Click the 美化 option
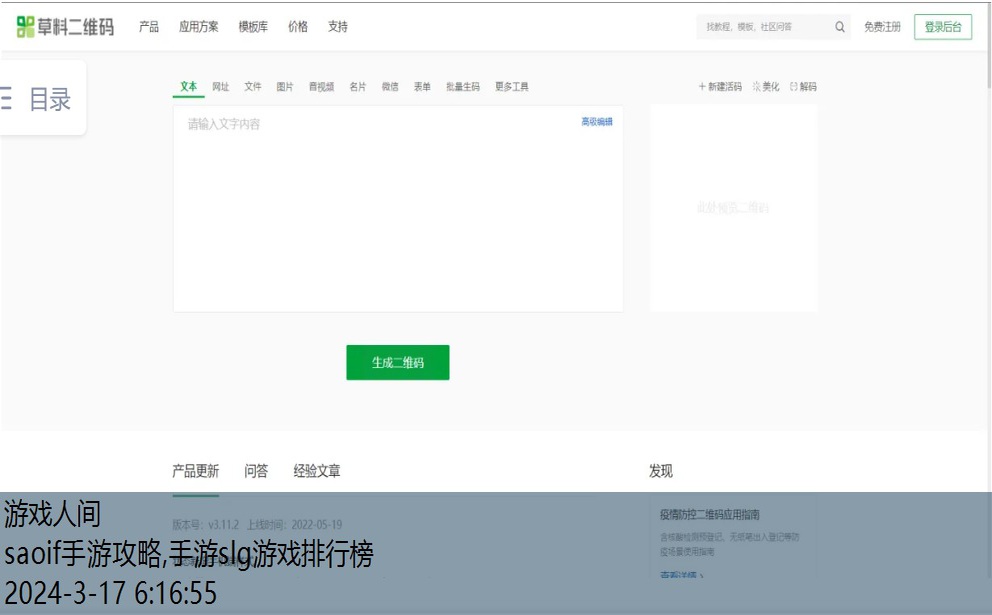This screenshot has width=992, height=615. pyautogui.click(x=766, y=87)
